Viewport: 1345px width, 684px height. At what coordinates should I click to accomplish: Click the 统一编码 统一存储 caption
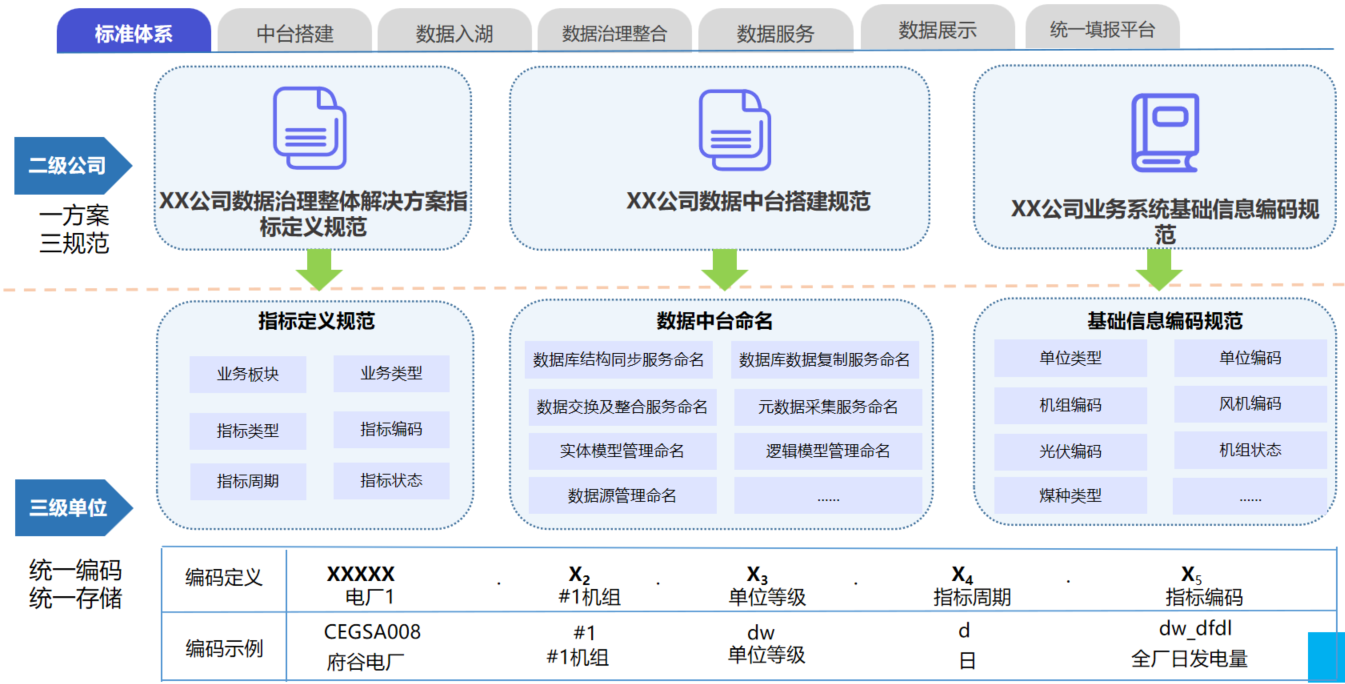point(76,585)
